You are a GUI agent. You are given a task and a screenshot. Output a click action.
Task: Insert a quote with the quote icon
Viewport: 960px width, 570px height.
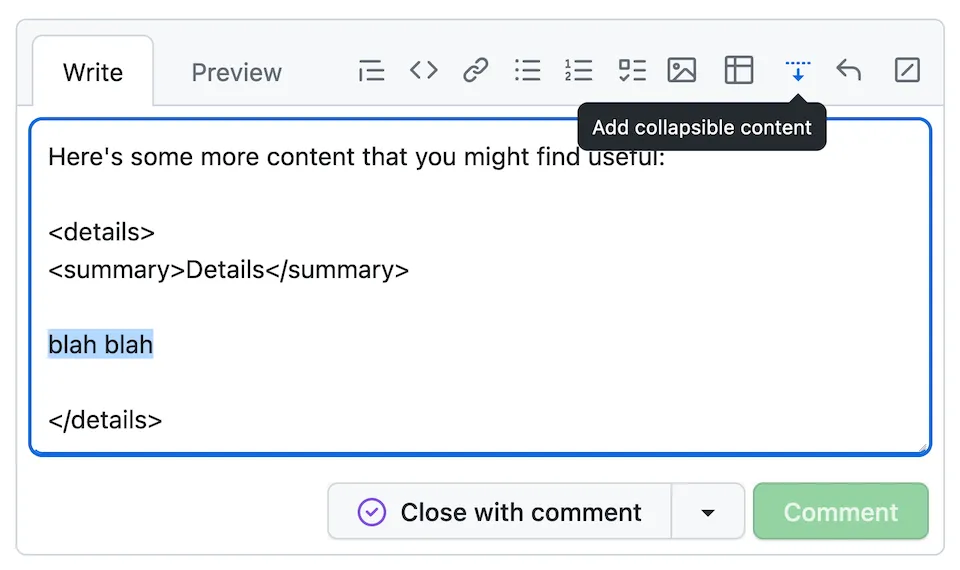click(371, 71)
